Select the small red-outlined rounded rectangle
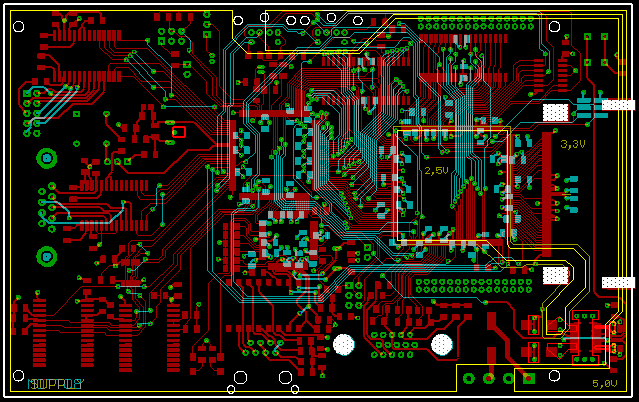 point(179,132)
